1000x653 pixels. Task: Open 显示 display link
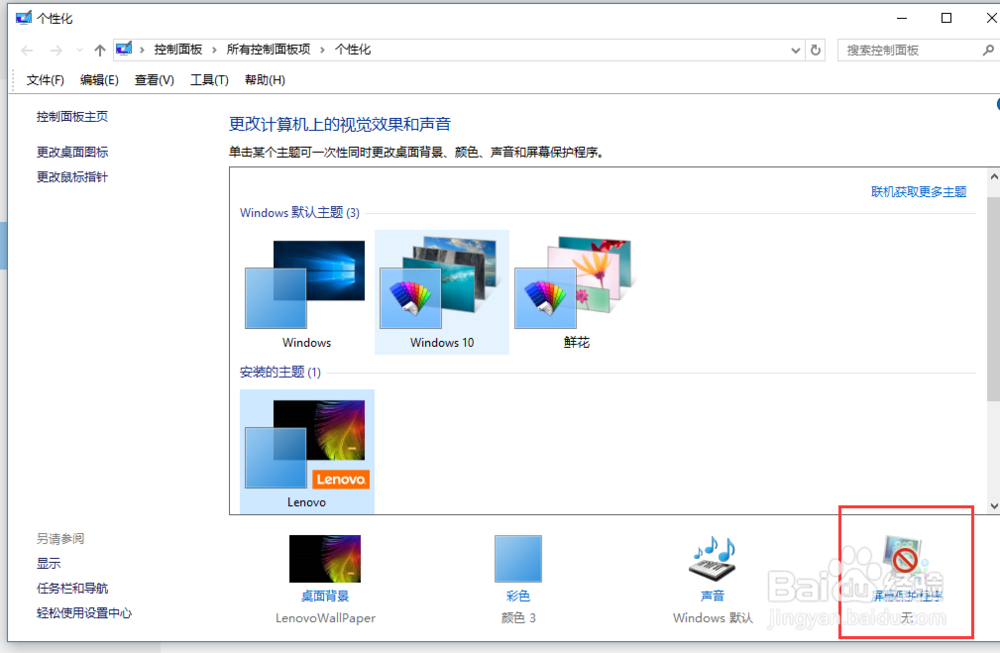[48, 563]
